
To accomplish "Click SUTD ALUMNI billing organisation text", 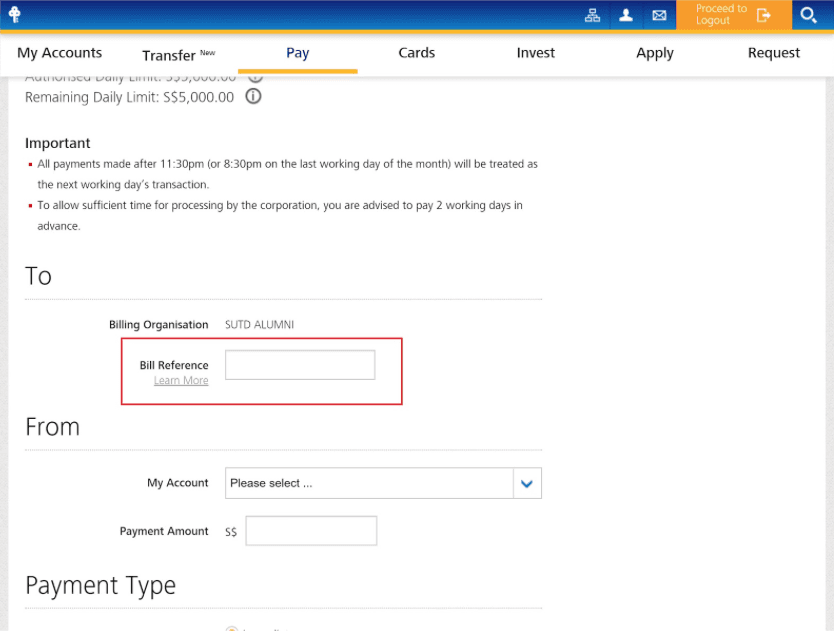I will (259, 325).
